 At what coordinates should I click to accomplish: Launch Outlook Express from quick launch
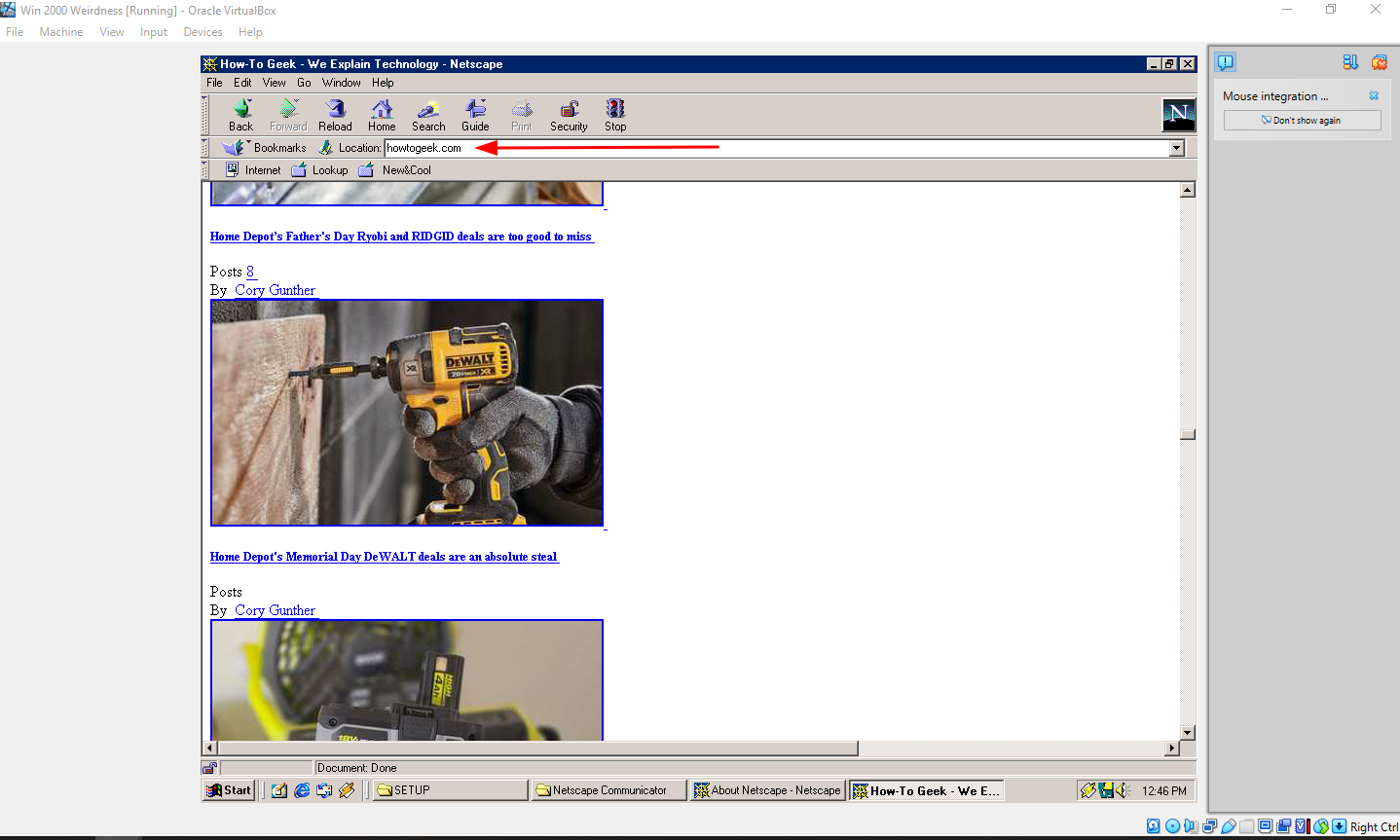(324, 790)
